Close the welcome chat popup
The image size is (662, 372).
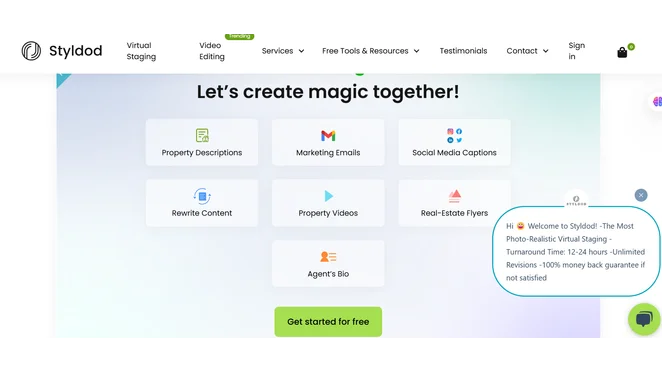pyautogui.click(x=641, y=195)
